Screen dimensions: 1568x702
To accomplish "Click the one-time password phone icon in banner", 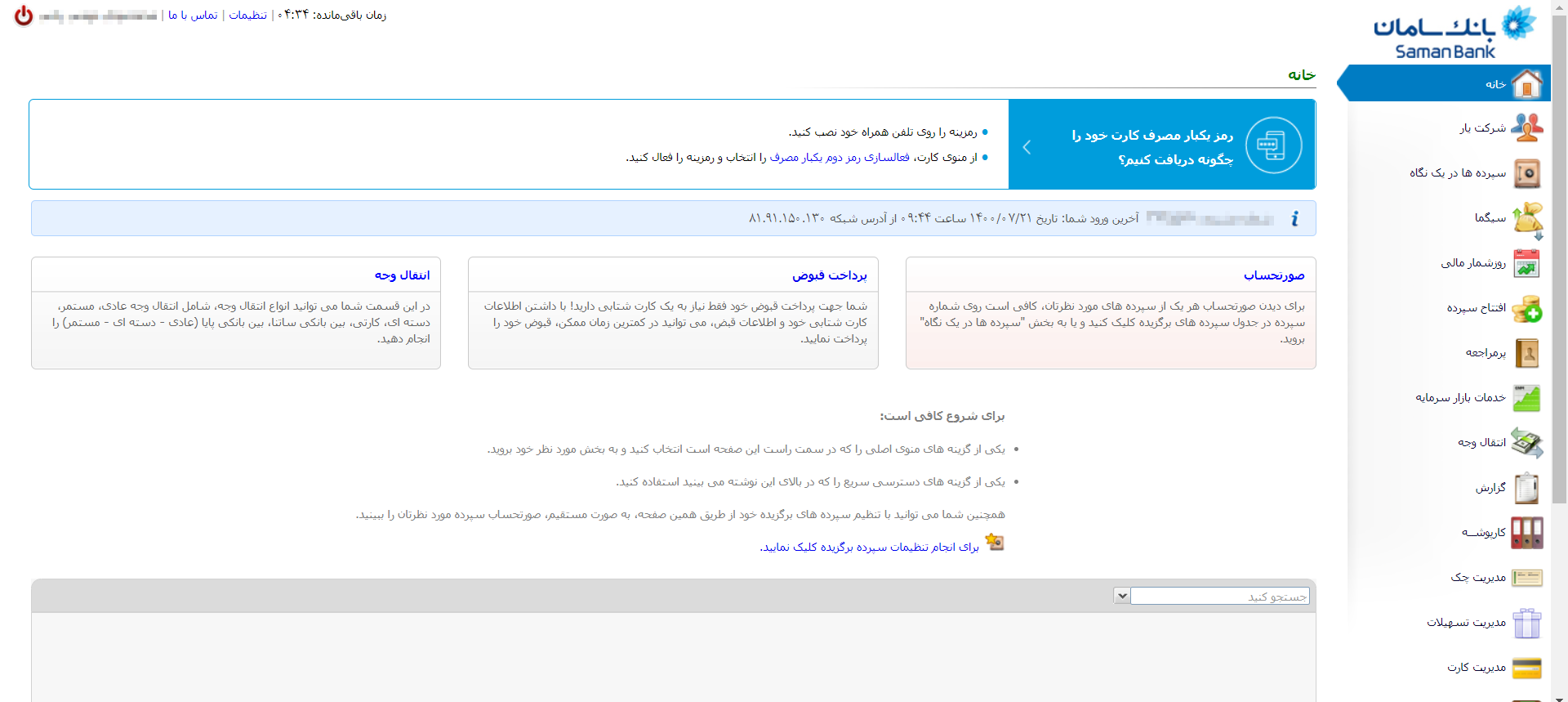I will 1273,145.
